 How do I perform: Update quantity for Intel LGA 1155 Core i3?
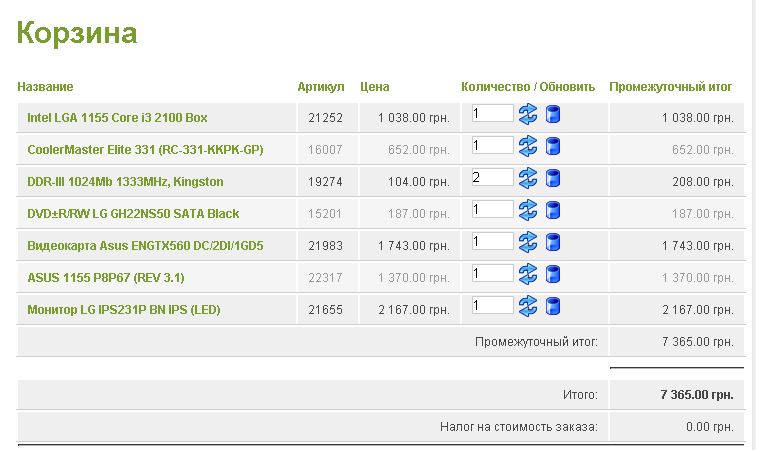[x=527, y=115]
